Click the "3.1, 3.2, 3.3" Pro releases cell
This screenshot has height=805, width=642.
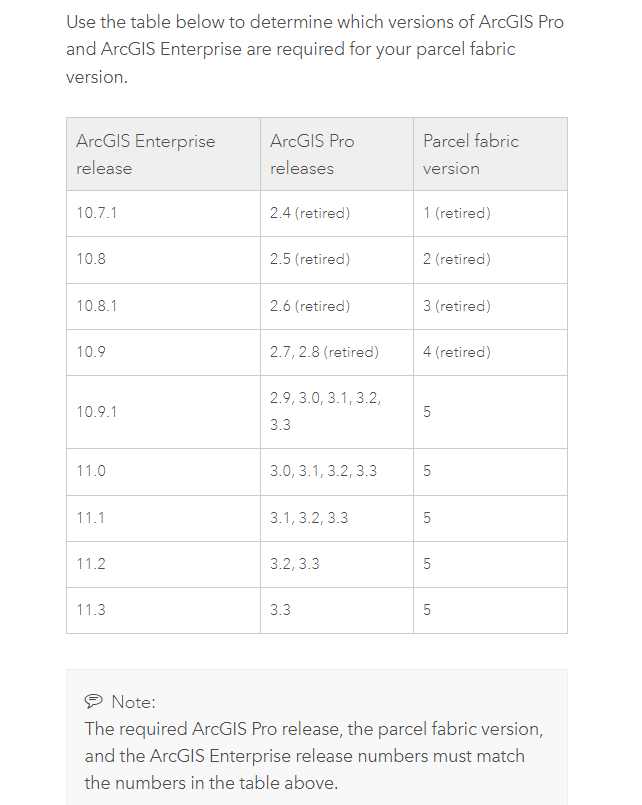point(309,518)
